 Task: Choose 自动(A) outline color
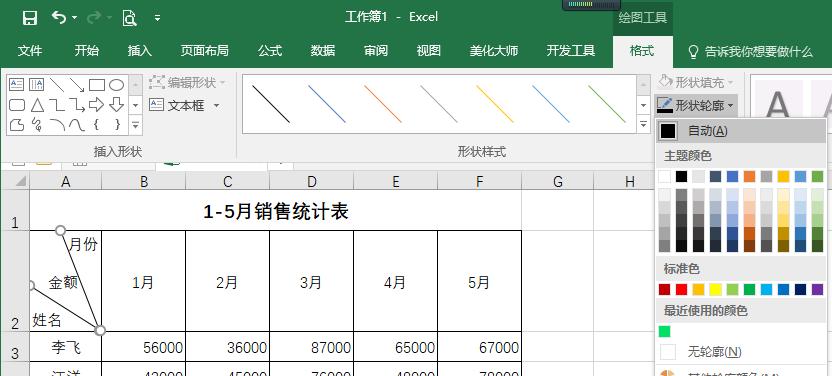tap(741, 131)
